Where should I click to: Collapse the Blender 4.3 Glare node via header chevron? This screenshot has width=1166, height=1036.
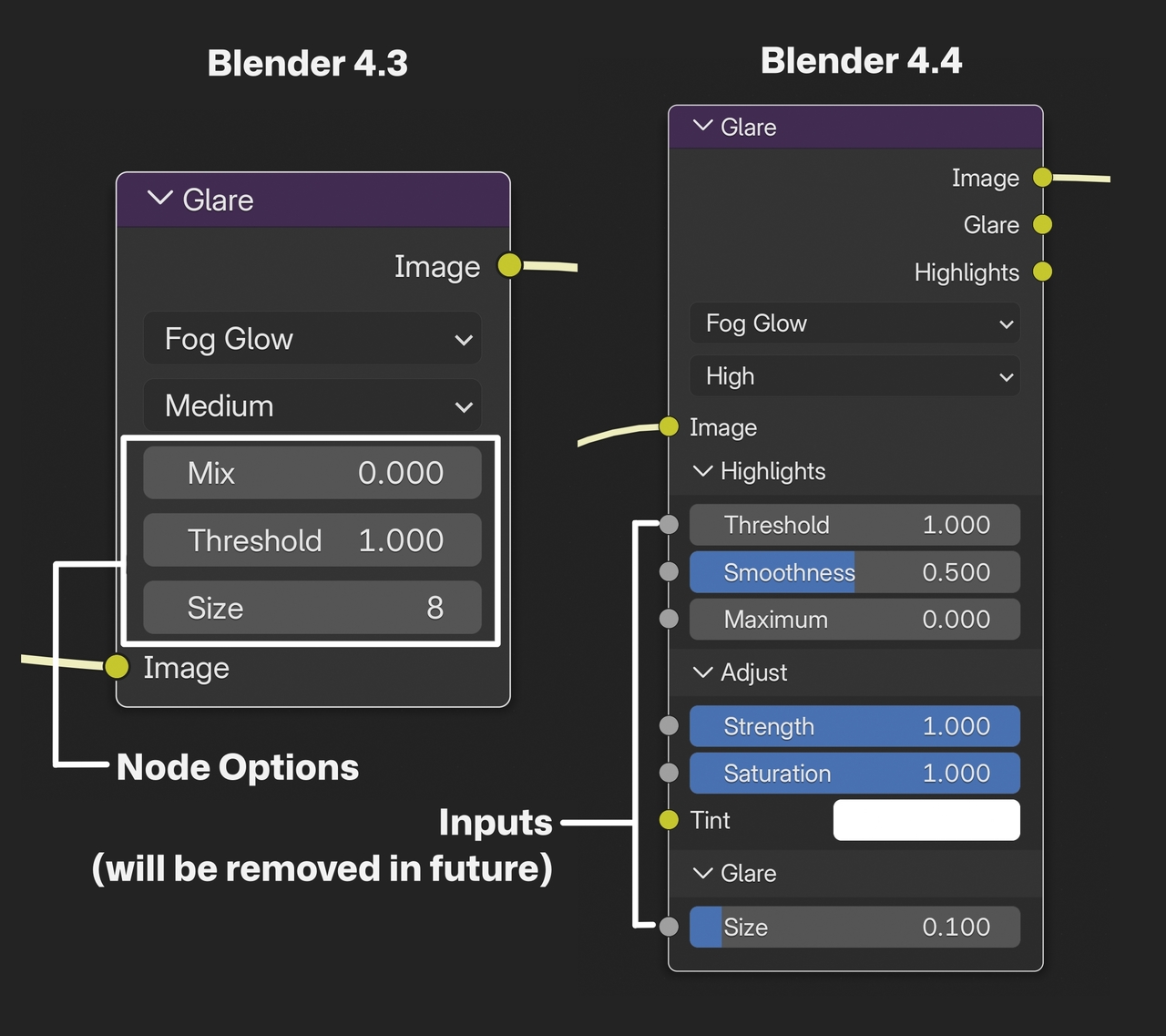pyautogui.click(x=159, y=199)
